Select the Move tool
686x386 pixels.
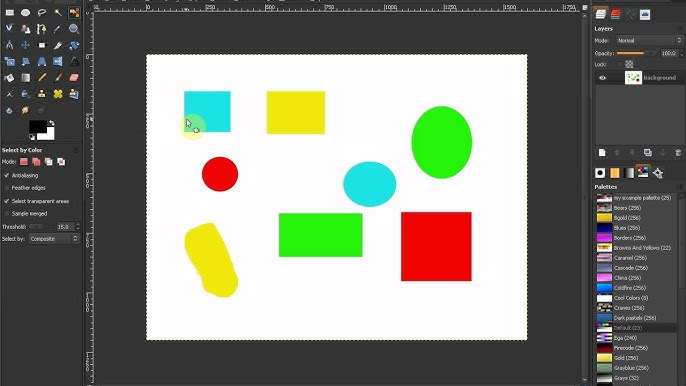(x=26, y=45)
